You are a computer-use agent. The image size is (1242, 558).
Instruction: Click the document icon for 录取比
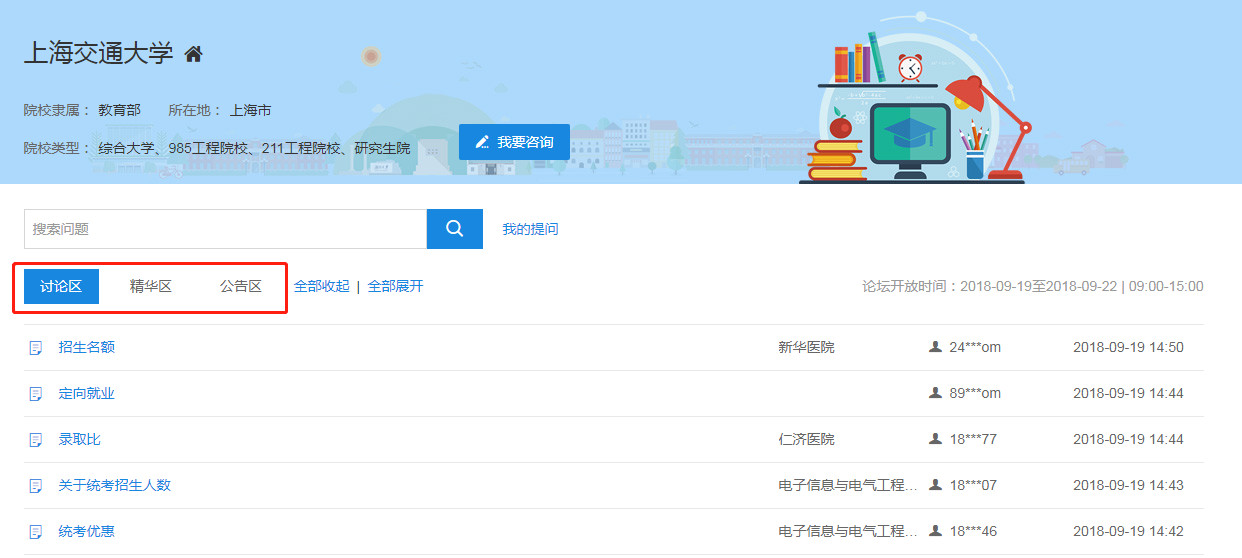click(36, 440)
